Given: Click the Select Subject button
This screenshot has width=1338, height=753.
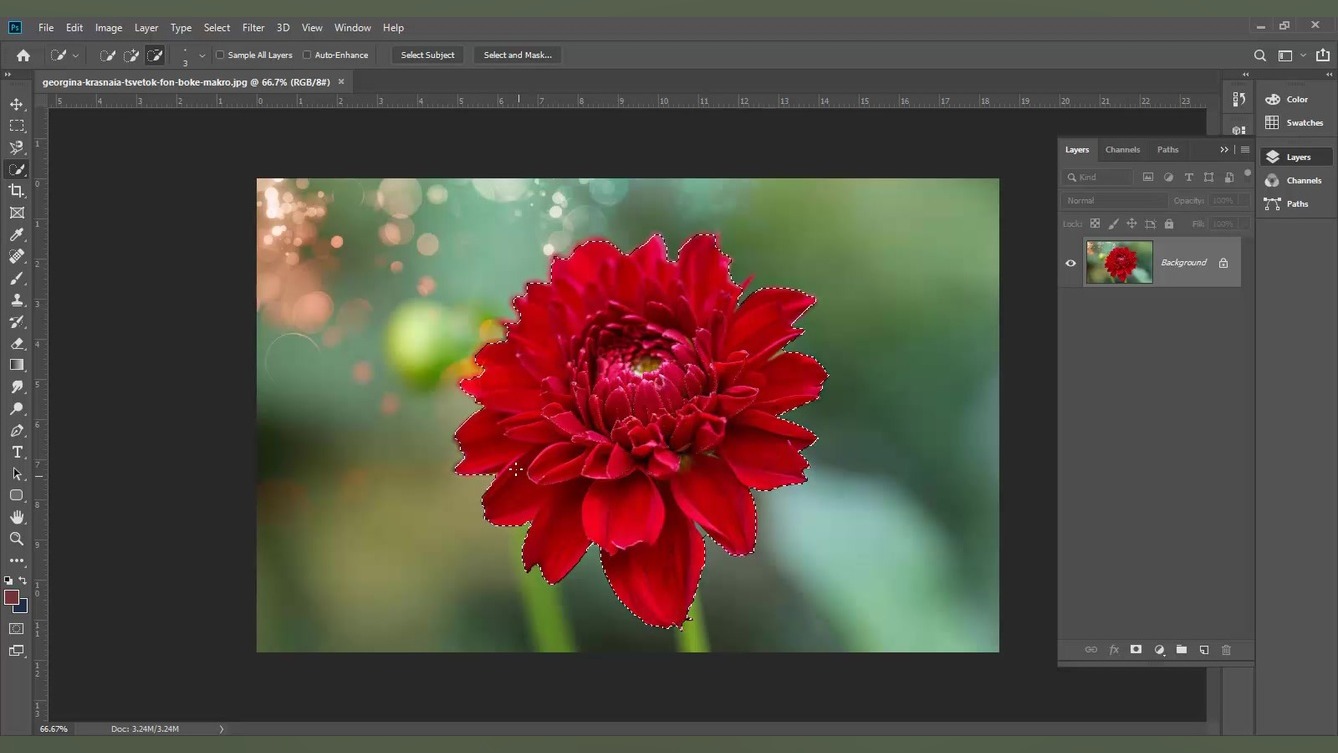Looking at the screenshot, I should pos(427,55).
